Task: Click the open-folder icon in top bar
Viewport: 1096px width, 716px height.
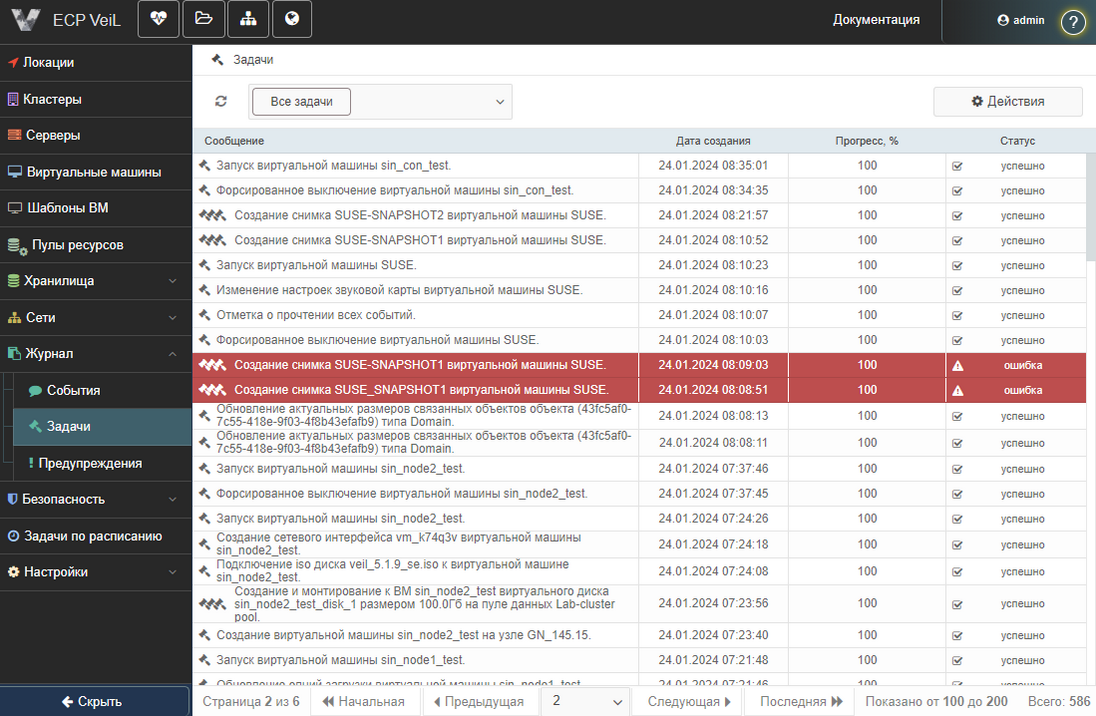Action: (203, 19)
